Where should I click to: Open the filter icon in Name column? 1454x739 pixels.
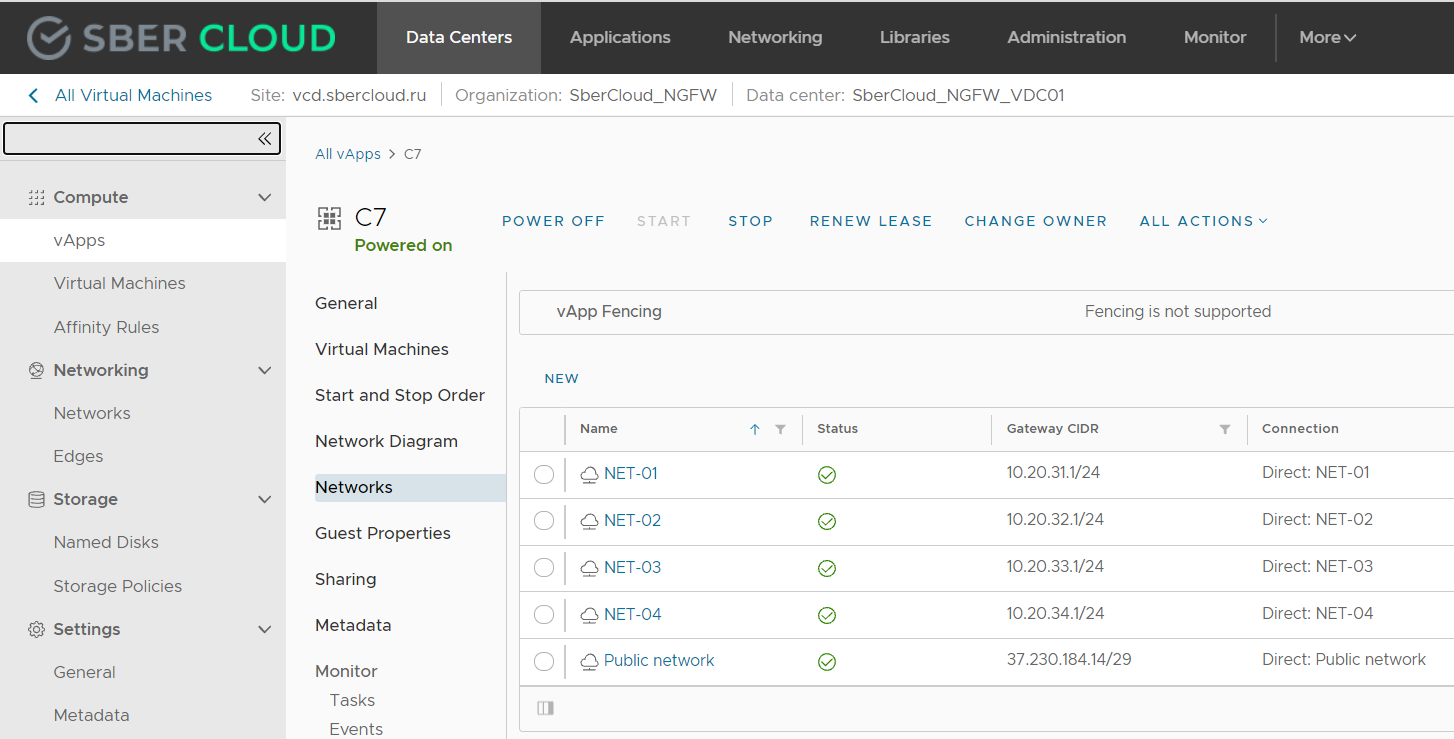pyautogui.click(x=780, y=429)
